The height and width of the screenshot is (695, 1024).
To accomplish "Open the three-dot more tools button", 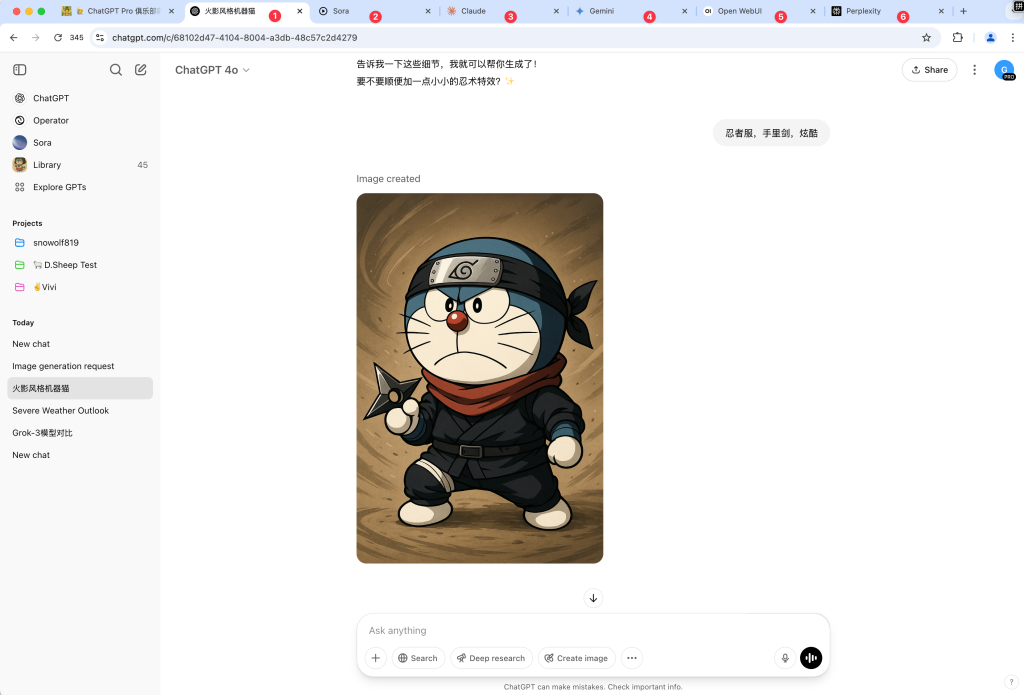I will point(632,658).
